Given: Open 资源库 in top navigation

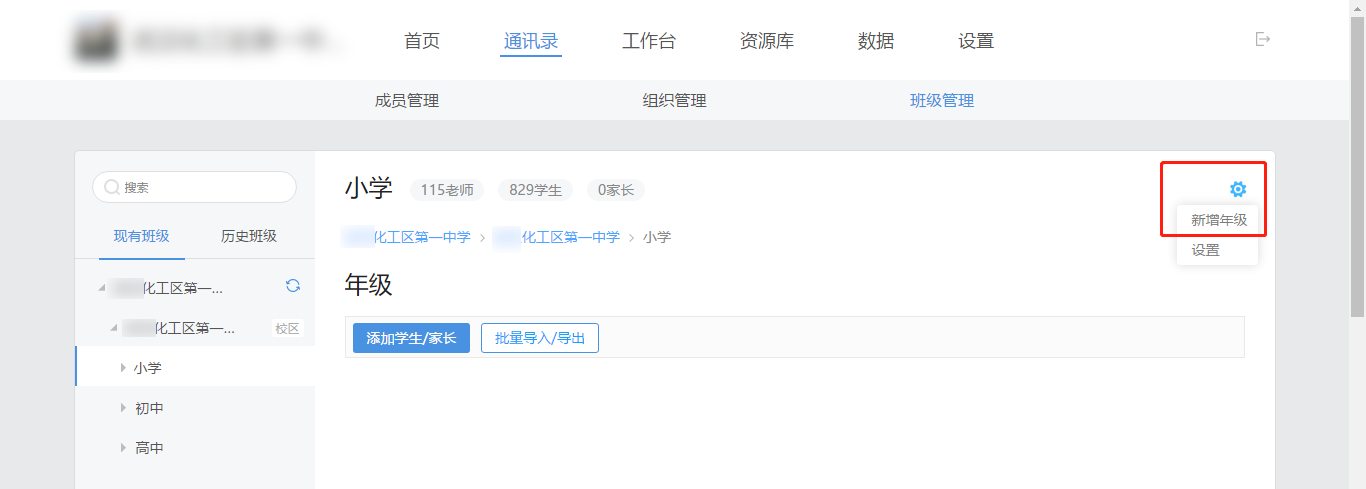Looking at the screenshot, I should (766, 41).
